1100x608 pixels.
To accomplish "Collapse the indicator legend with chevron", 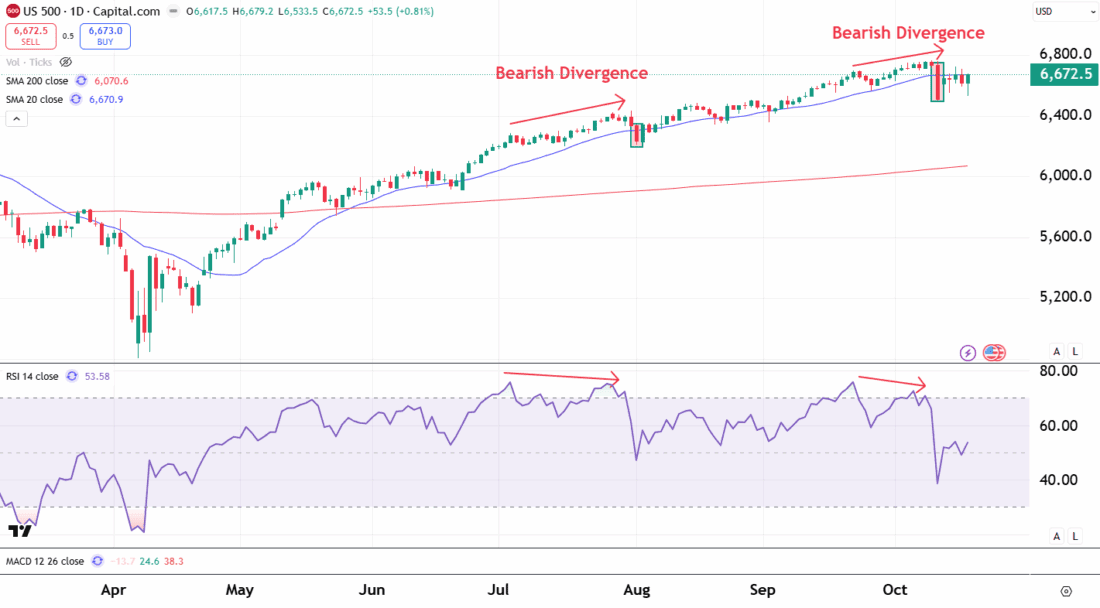I will point(16,119).
